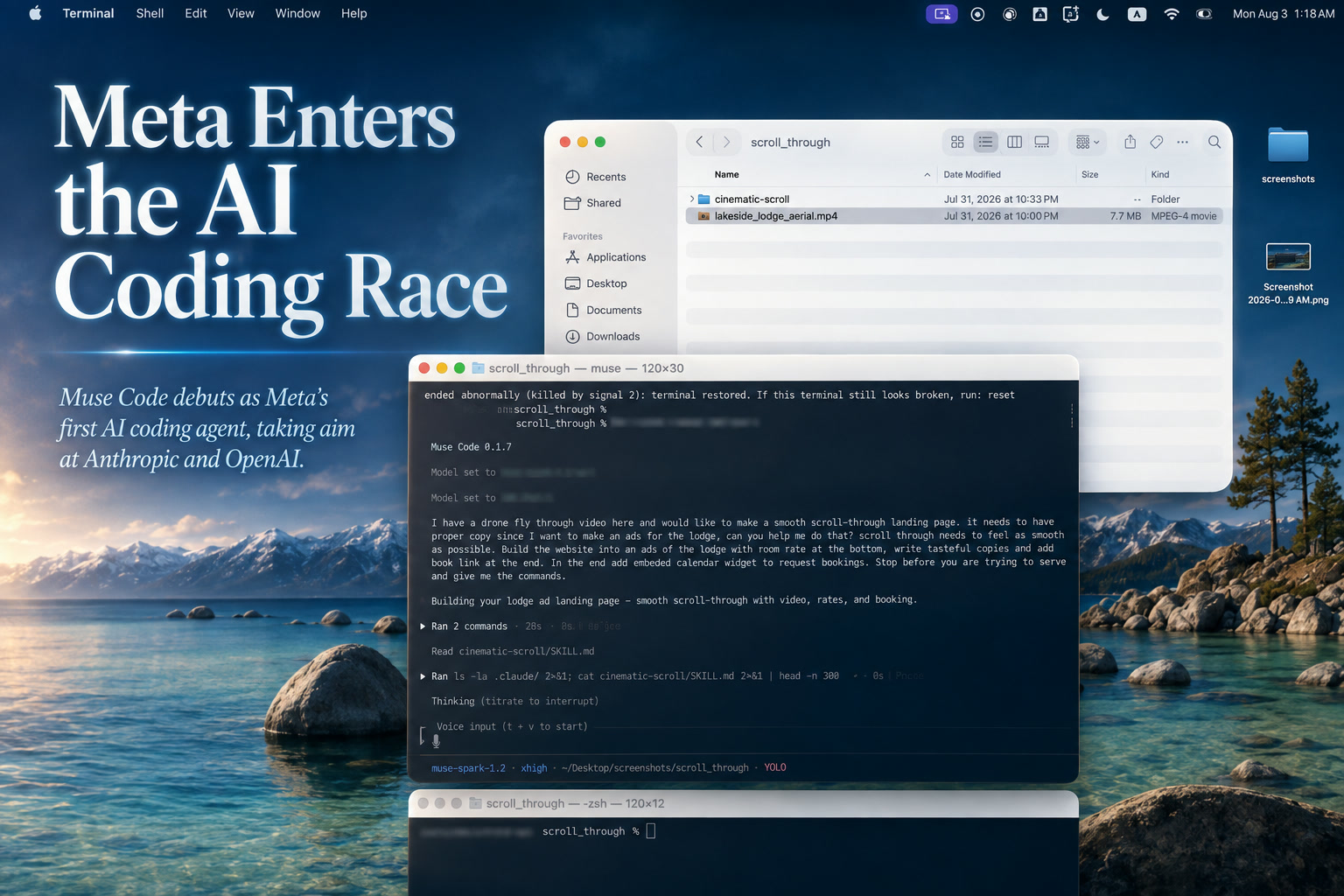Click 'Read cinematic-scroll/SKILL.md' line
The width and height of the screenshot is (1344, 896).
[x=513, y=652]
